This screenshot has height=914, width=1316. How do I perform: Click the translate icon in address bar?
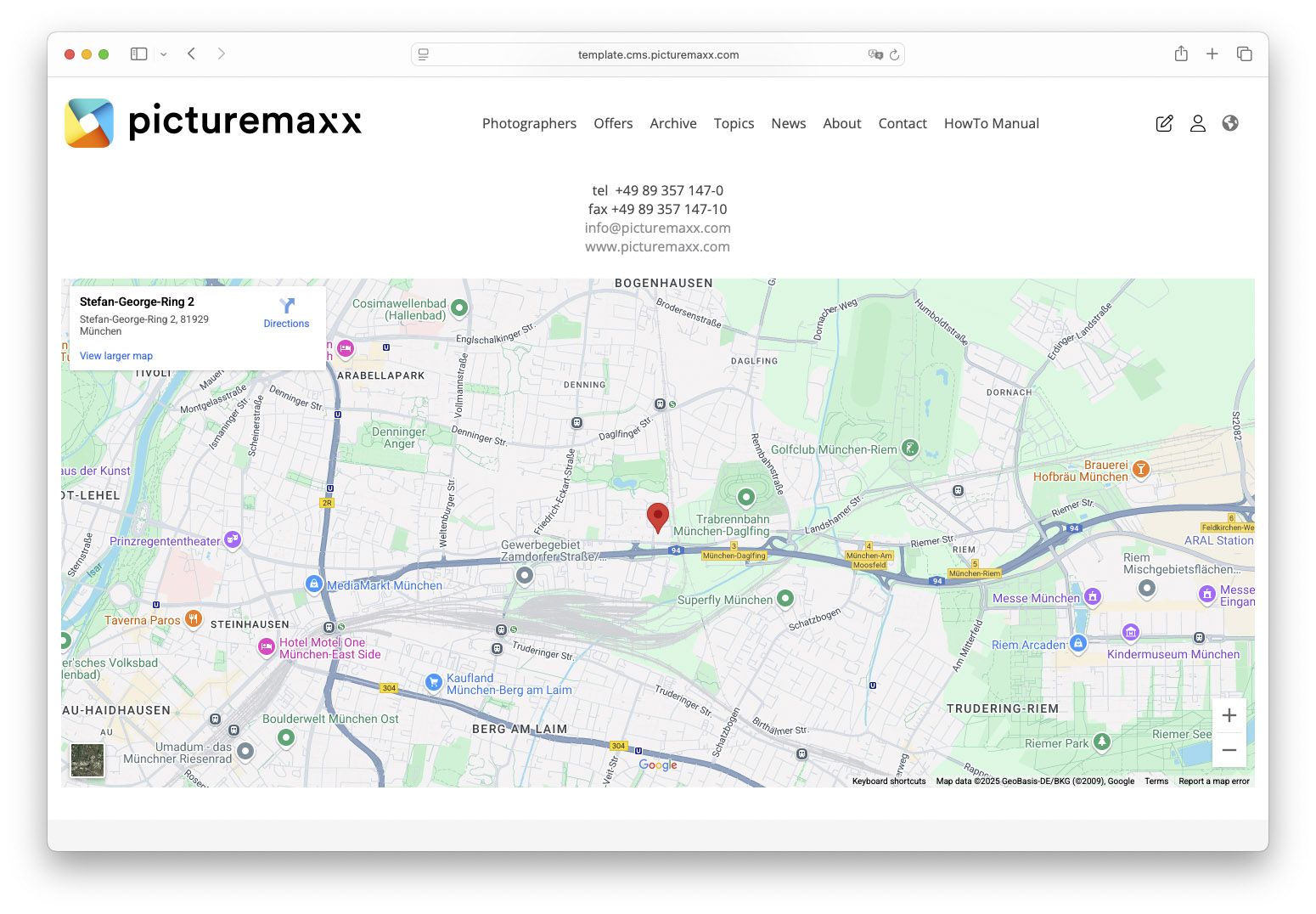click(x=875, y=54)
